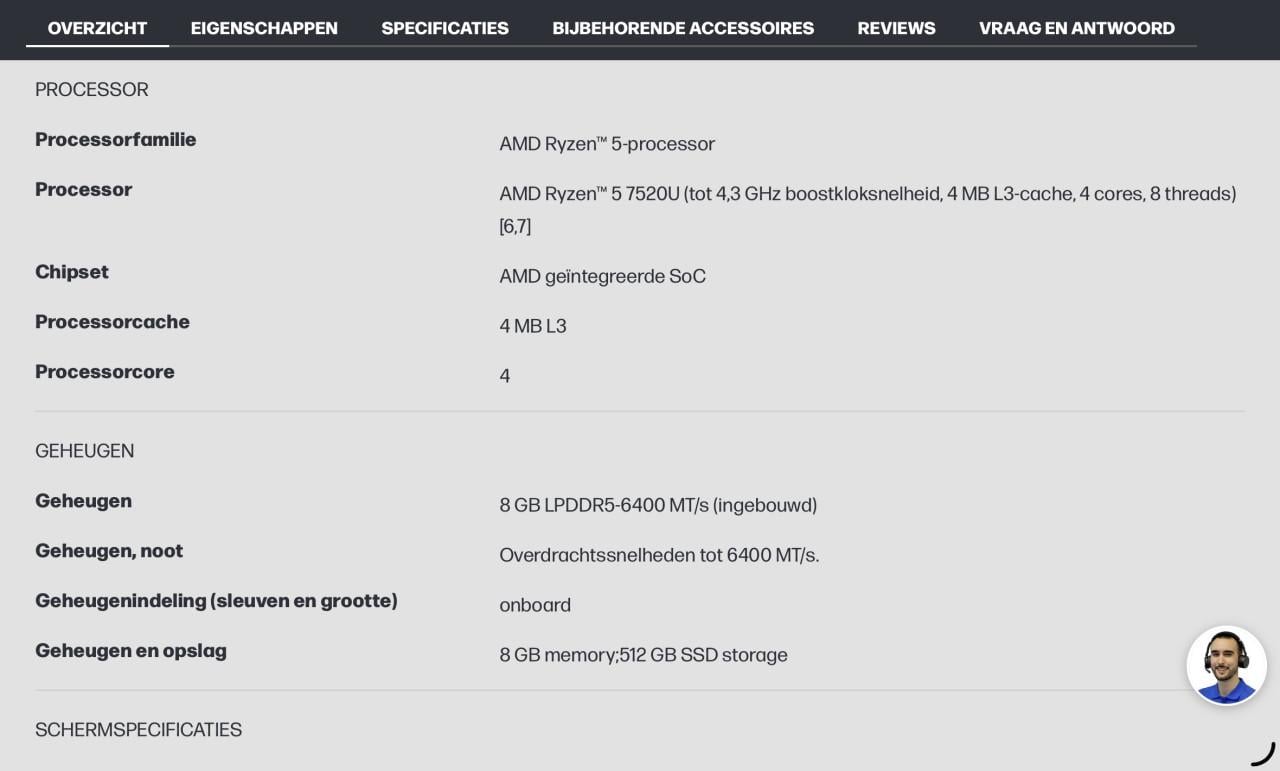Image resolution: width=1280 pixels, height=771 pixels.
Task: Select the Geheugen value 8 GB LPDDR5-6400
Action: (659, 505)
